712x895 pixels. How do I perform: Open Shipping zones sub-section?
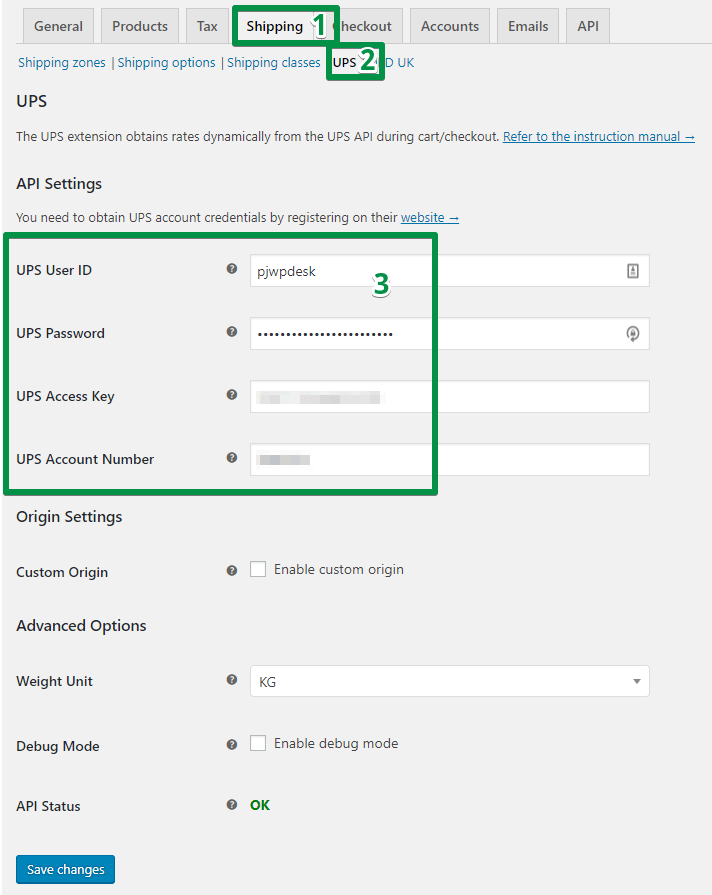coord(62,62)
